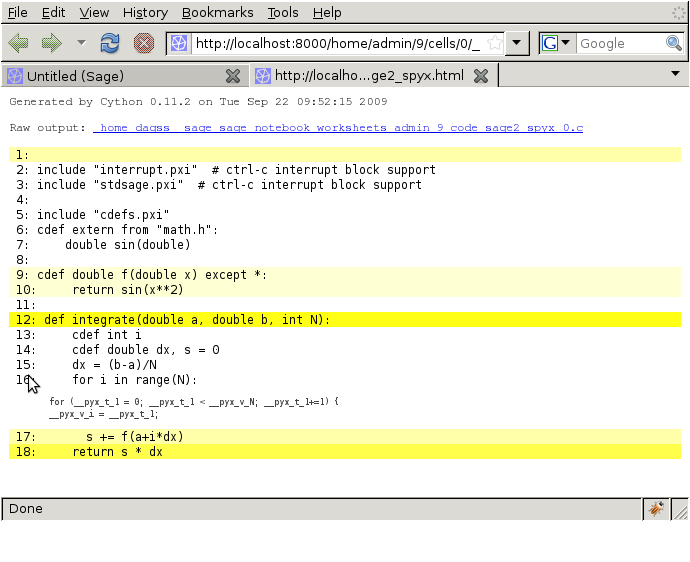Open the raw output spyx C file link
The width and height of the screenshot is (690, 562).
338,128
